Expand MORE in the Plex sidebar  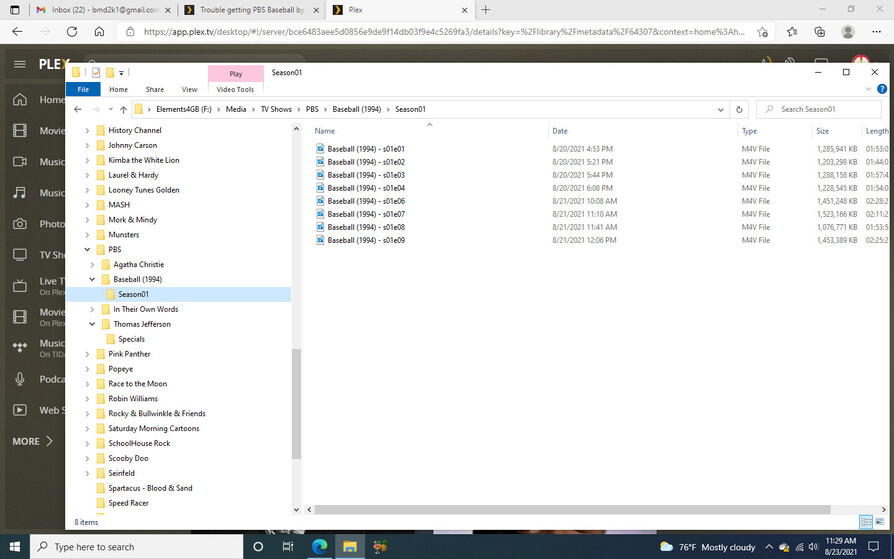(x=32, y=441)
